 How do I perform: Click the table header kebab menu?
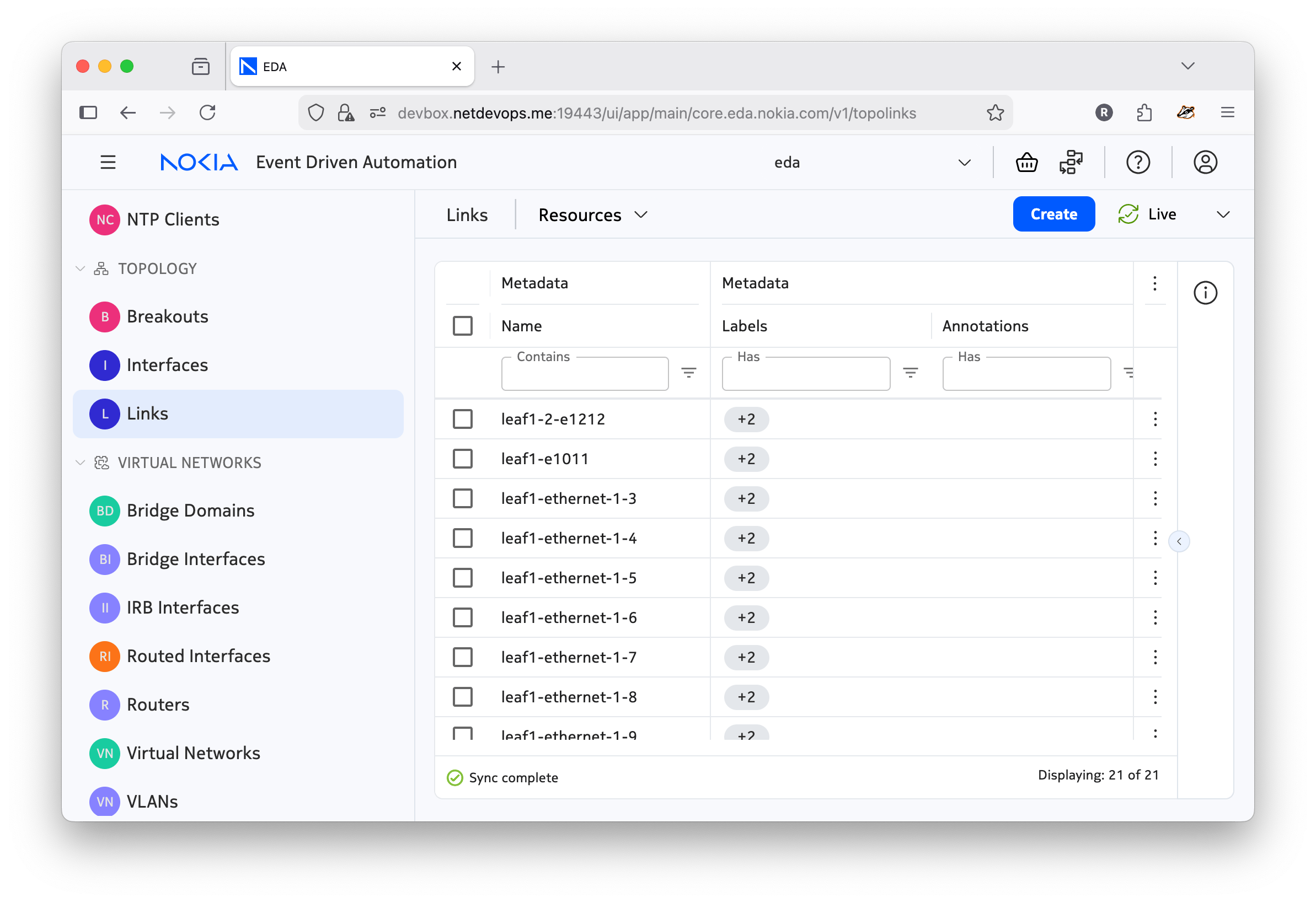1154,283
